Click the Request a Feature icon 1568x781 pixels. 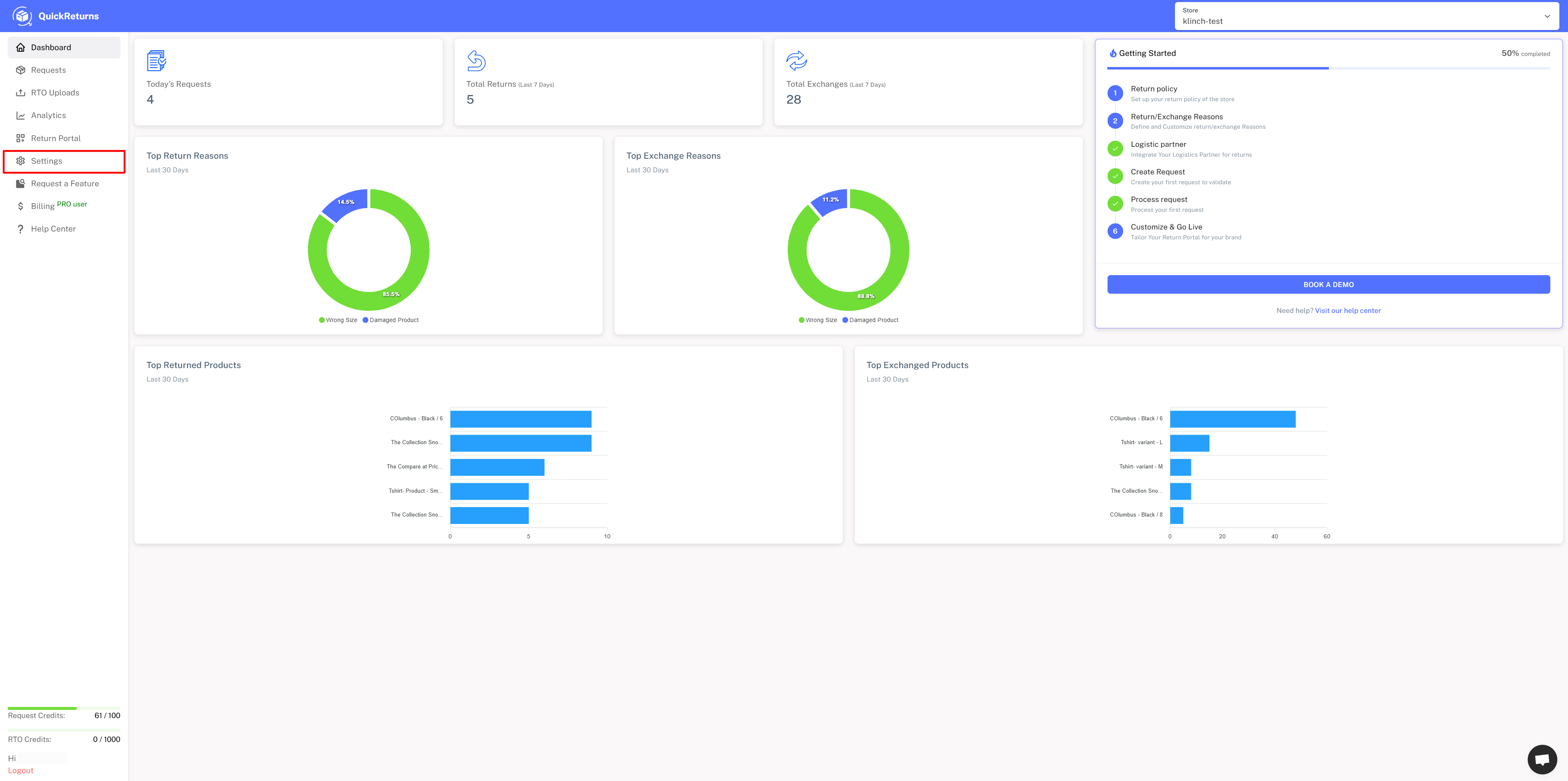pos(21,183)
